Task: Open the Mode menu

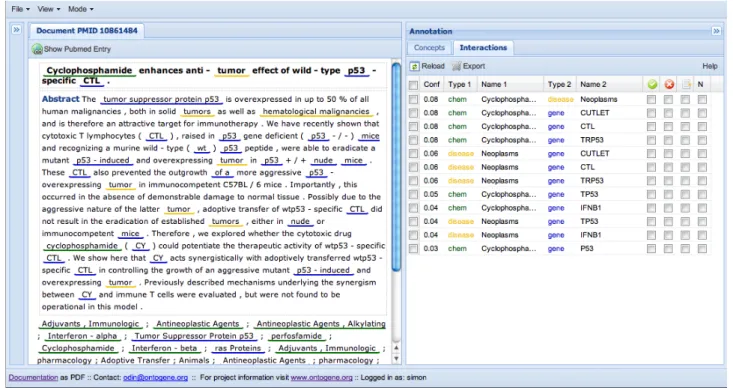Action: tap(80, 9)
